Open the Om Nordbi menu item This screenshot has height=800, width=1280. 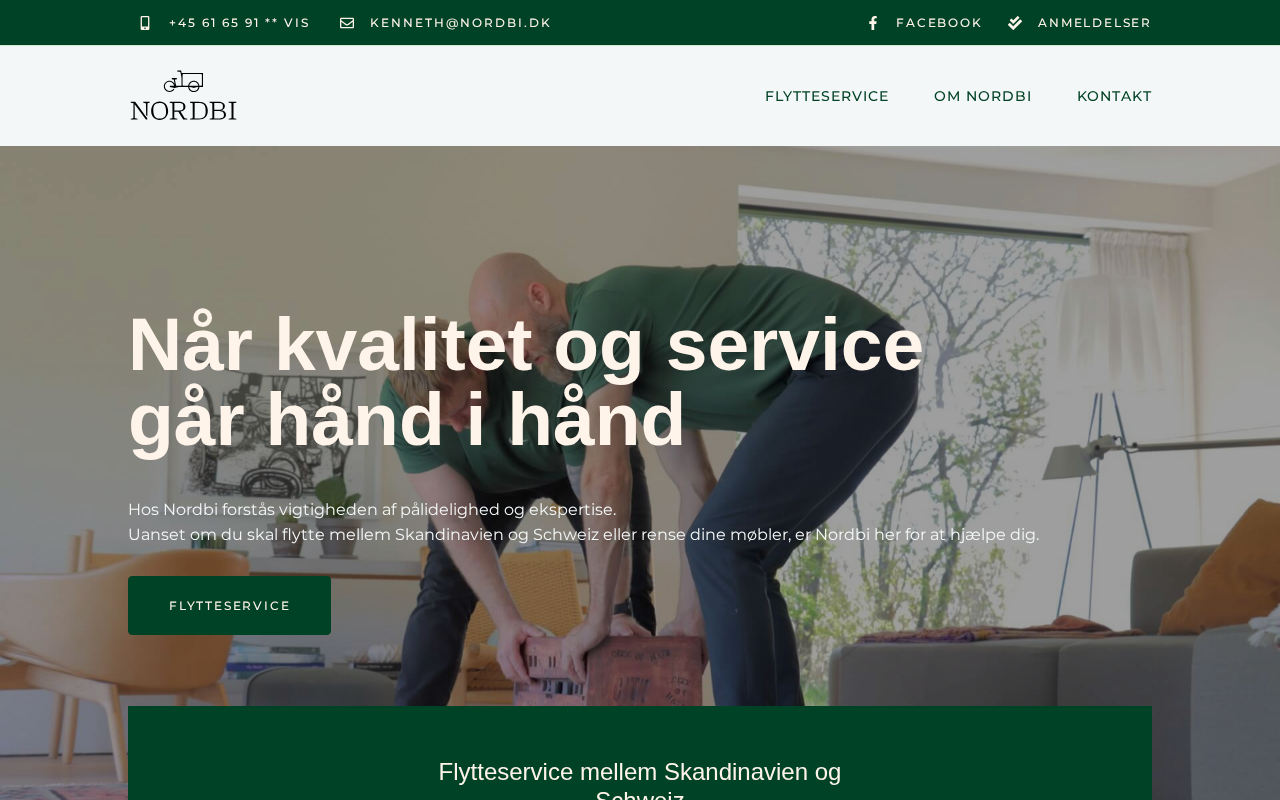(983, 96)
